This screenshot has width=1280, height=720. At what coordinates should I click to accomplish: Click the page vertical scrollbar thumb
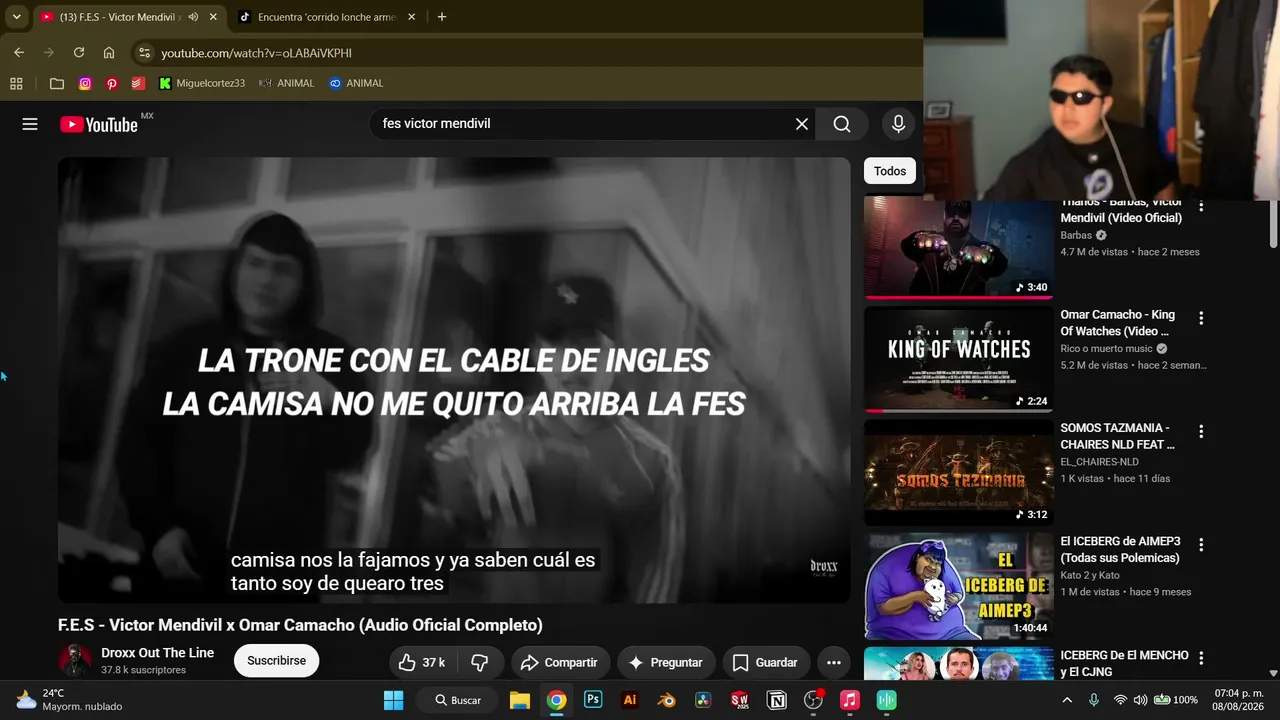tap(1273, 222)
